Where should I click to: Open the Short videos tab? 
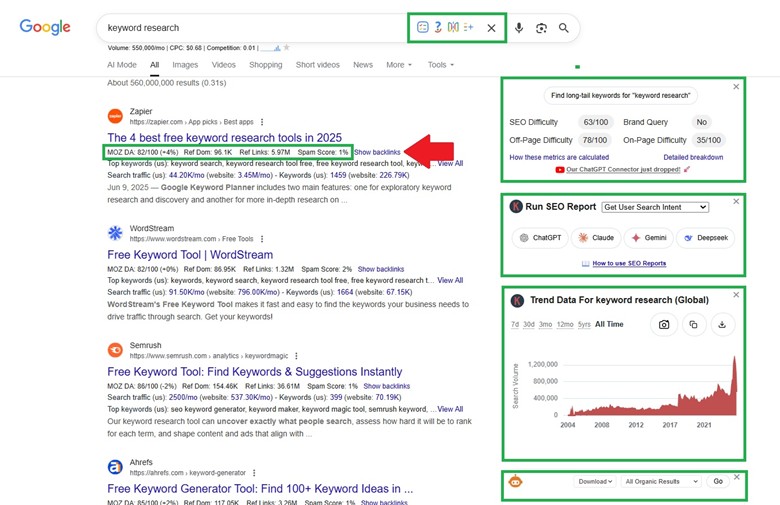(318, 65)
